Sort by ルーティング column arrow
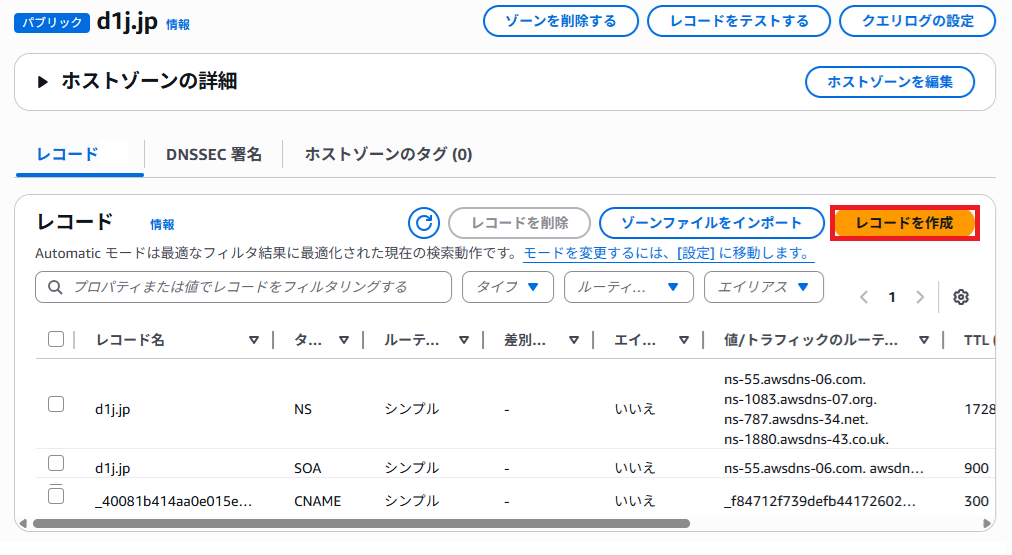The image size is (1012, 555). pos(464,340)
